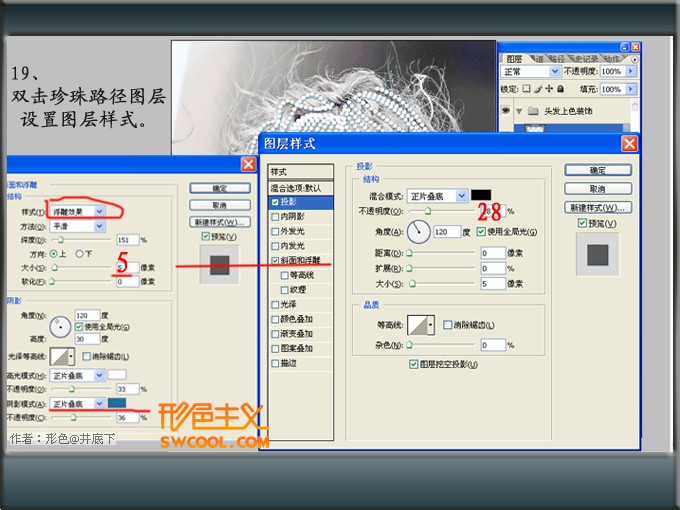Select the 样式 header in the style list
Image resolution: width=680 pixels, height=510 pixels.
point(301,172)
